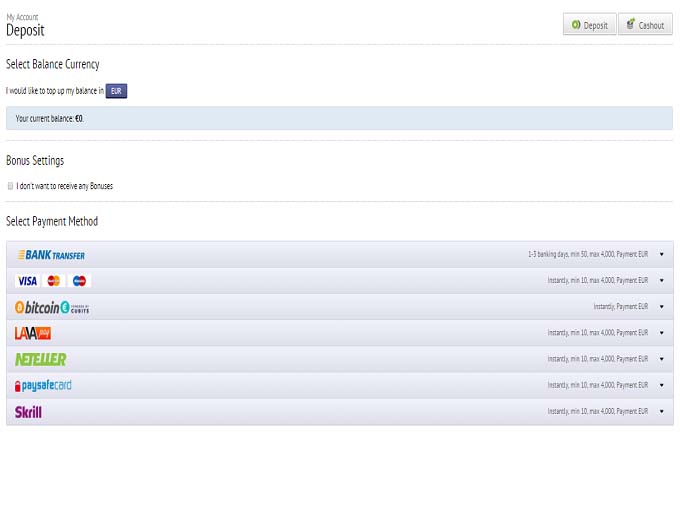680x511 pixels.
Task: Tick the no bonuses checkbox
Action: click(10, 186)
